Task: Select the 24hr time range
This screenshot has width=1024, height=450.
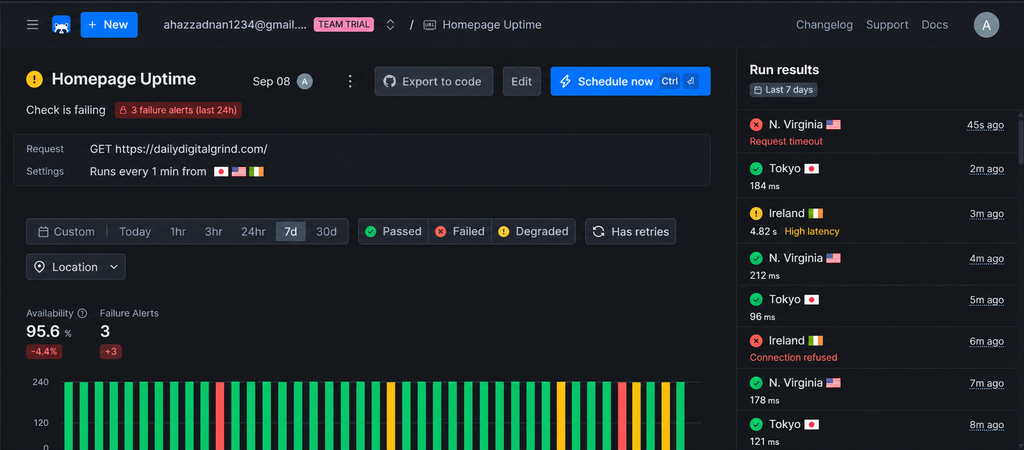Action: 253,231
